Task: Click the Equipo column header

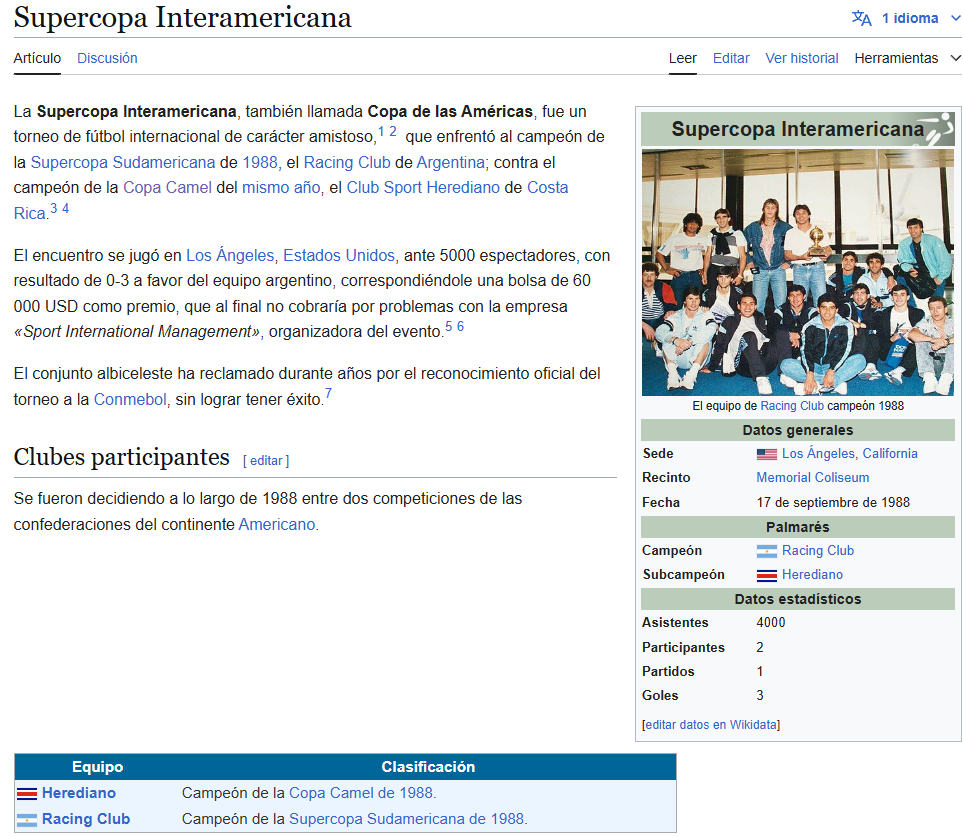Action: 98,767
